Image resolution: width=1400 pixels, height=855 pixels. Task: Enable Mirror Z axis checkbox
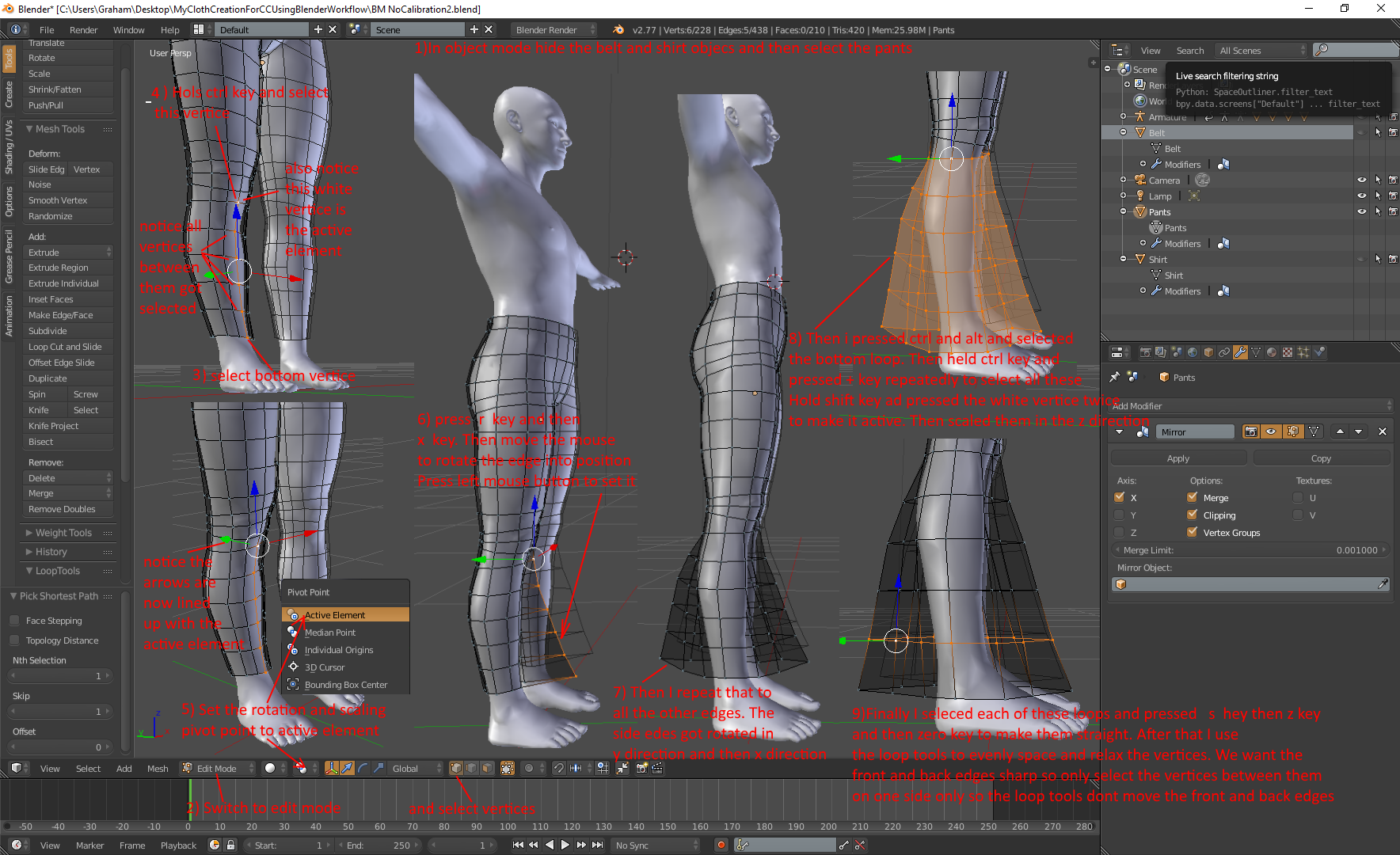coord(1119,532)
